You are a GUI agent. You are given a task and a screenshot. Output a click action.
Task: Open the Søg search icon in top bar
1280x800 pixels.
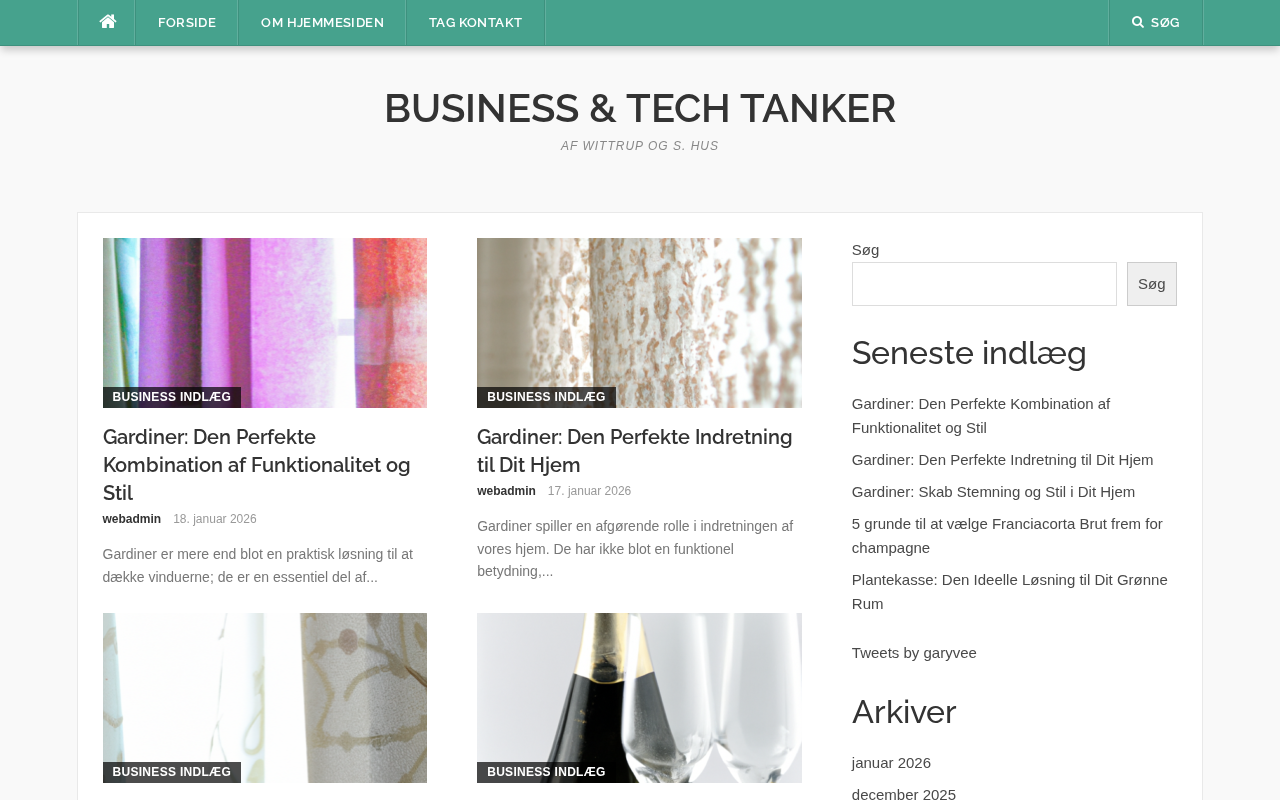coord(1155,22)
